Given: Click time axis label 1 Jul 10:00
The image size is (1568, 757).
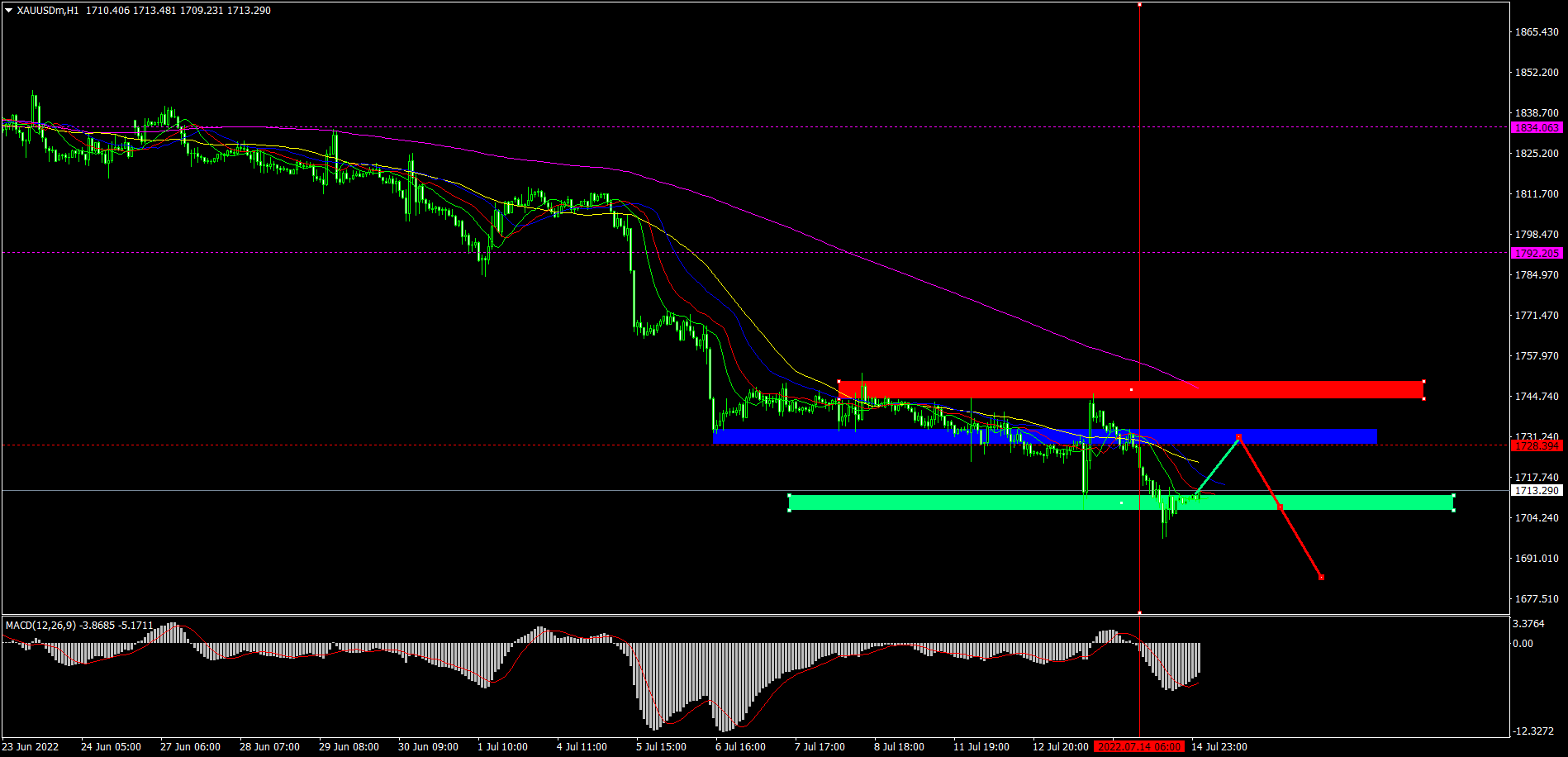Looking at the screenshot, I should [502, 747].
